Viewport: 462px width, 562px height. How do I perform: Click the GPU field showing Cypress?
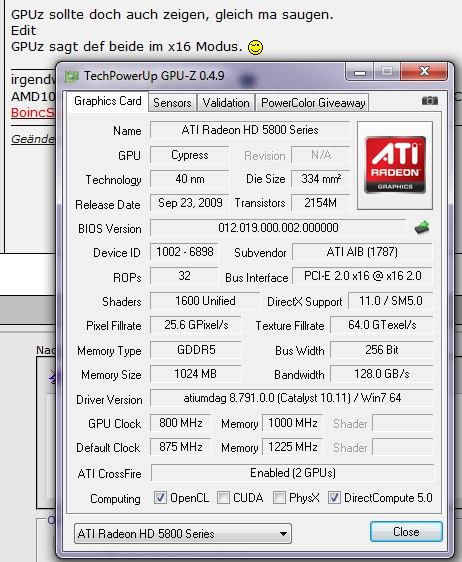pos(190,155)
